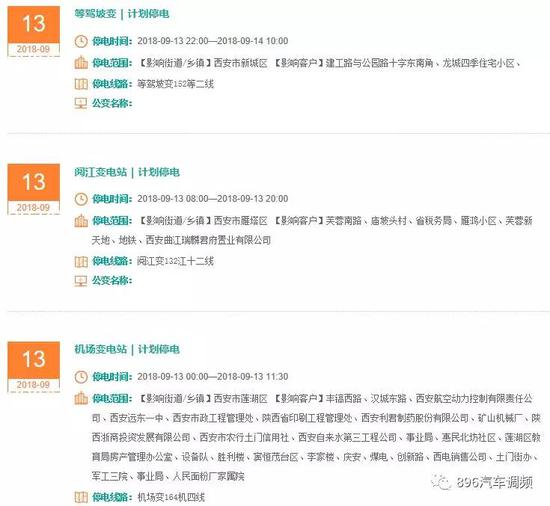
Task: Open the 闻江变电站 | 计划停电 title link
Action: coord(127,172)
